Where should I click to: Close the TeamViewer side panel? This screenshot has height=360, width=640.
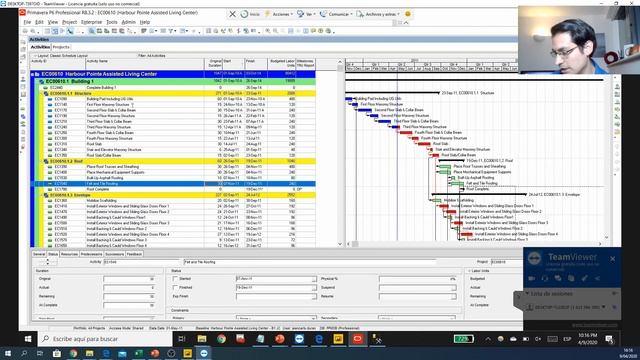coord(613,259)
